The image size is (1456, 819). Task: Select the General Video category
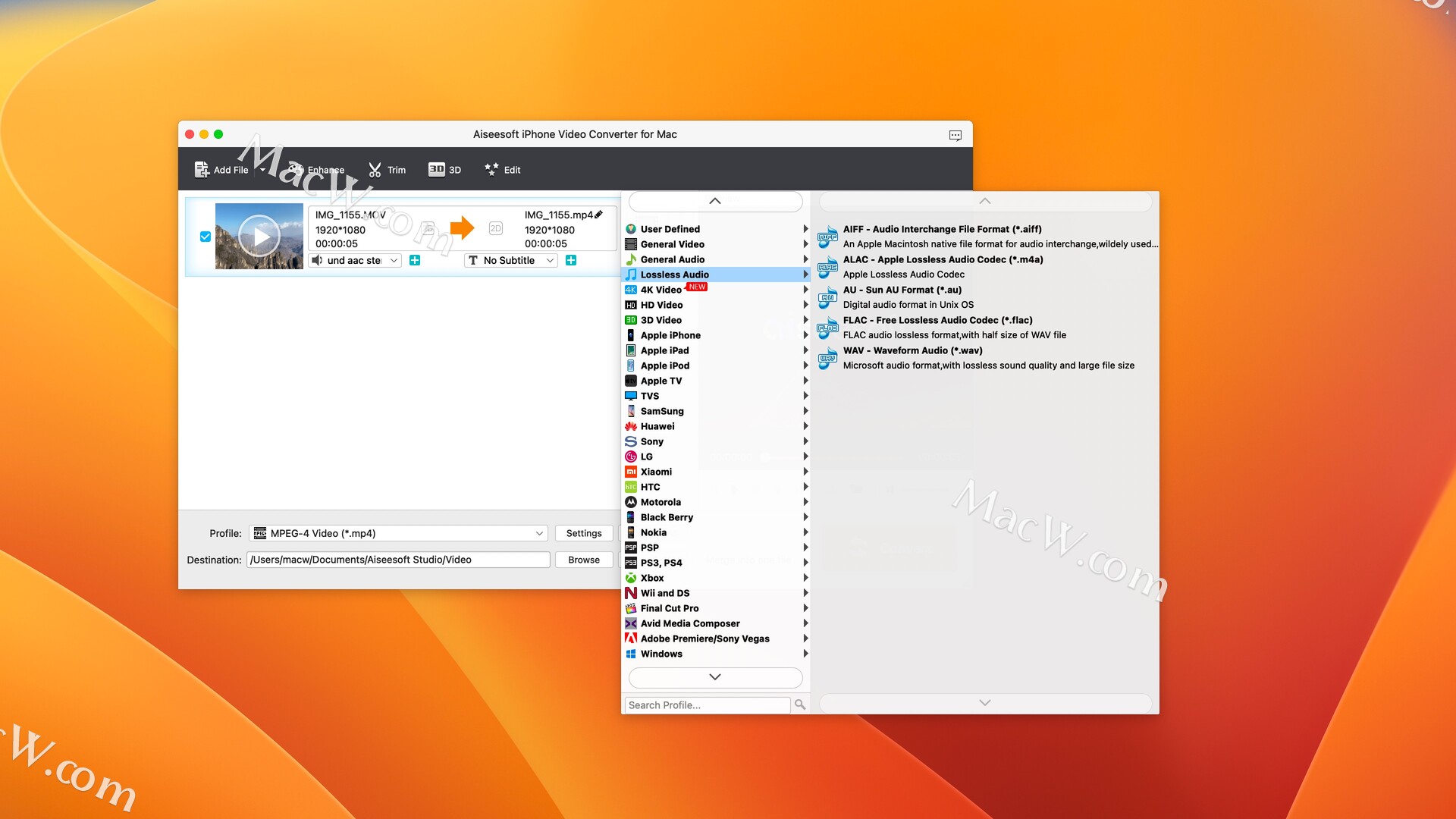click(716, 244)
